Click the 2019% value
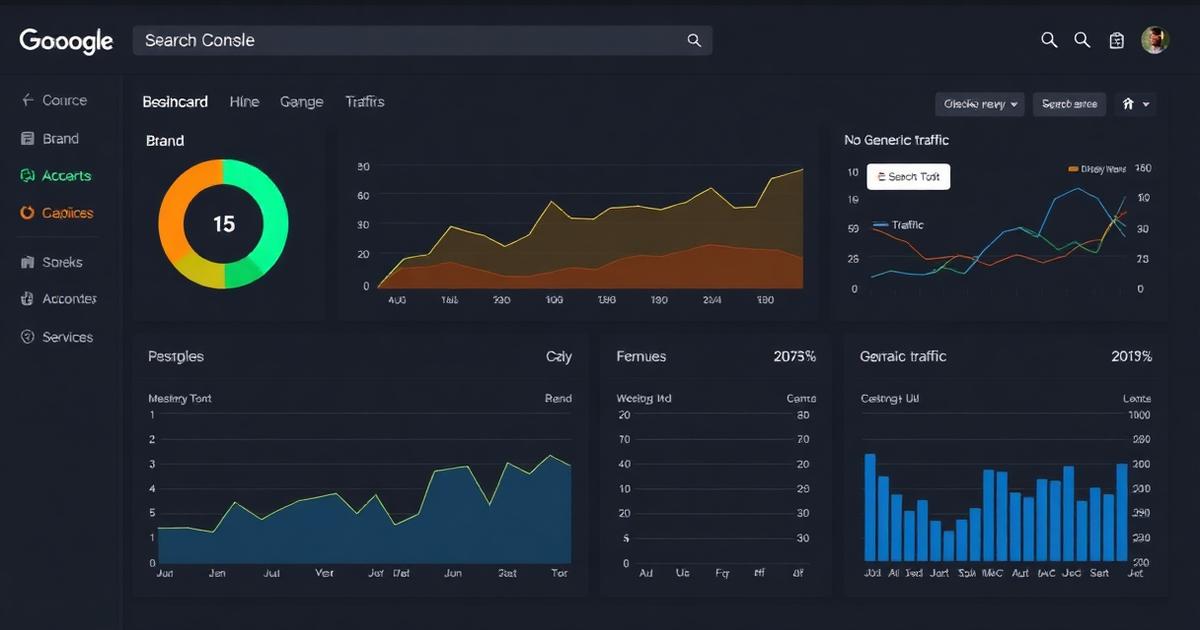Viewport: 1200px width, 630px height. [x=1132, y=356]
